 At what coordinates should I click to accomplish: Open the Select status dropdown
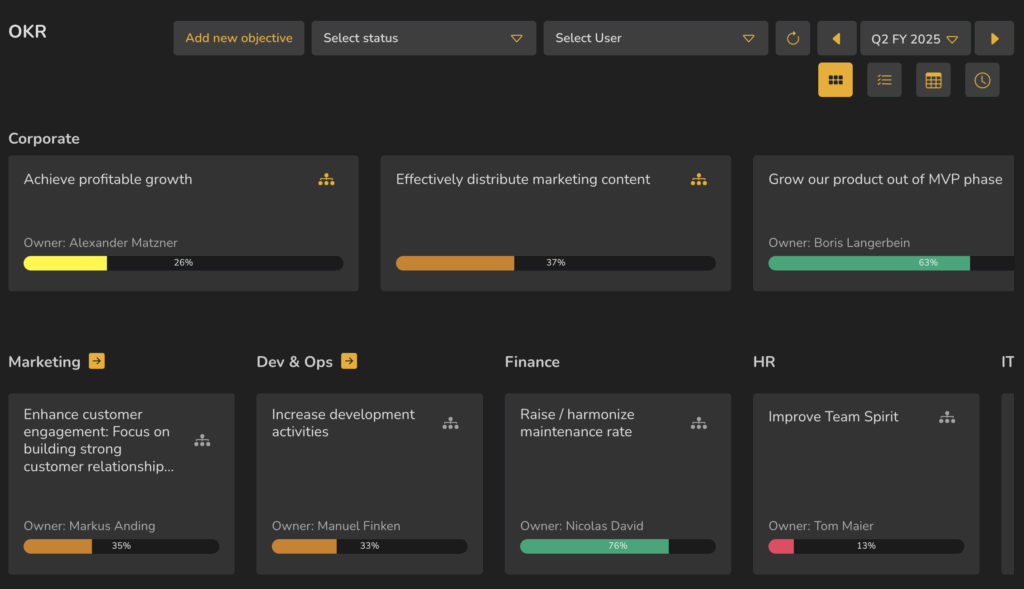(423, 38)
